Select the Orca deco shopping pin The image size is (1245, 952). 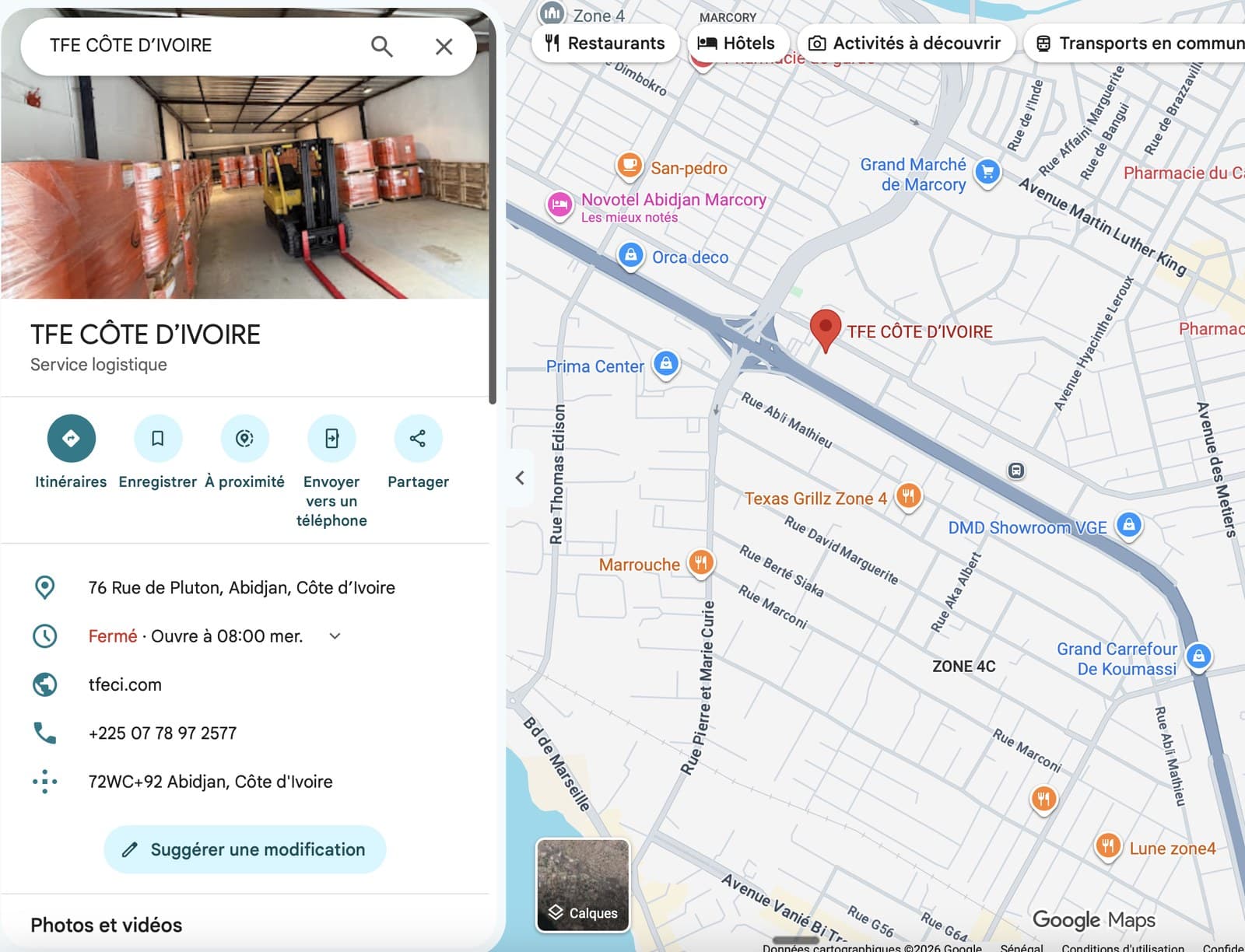(x=631, y=255)
